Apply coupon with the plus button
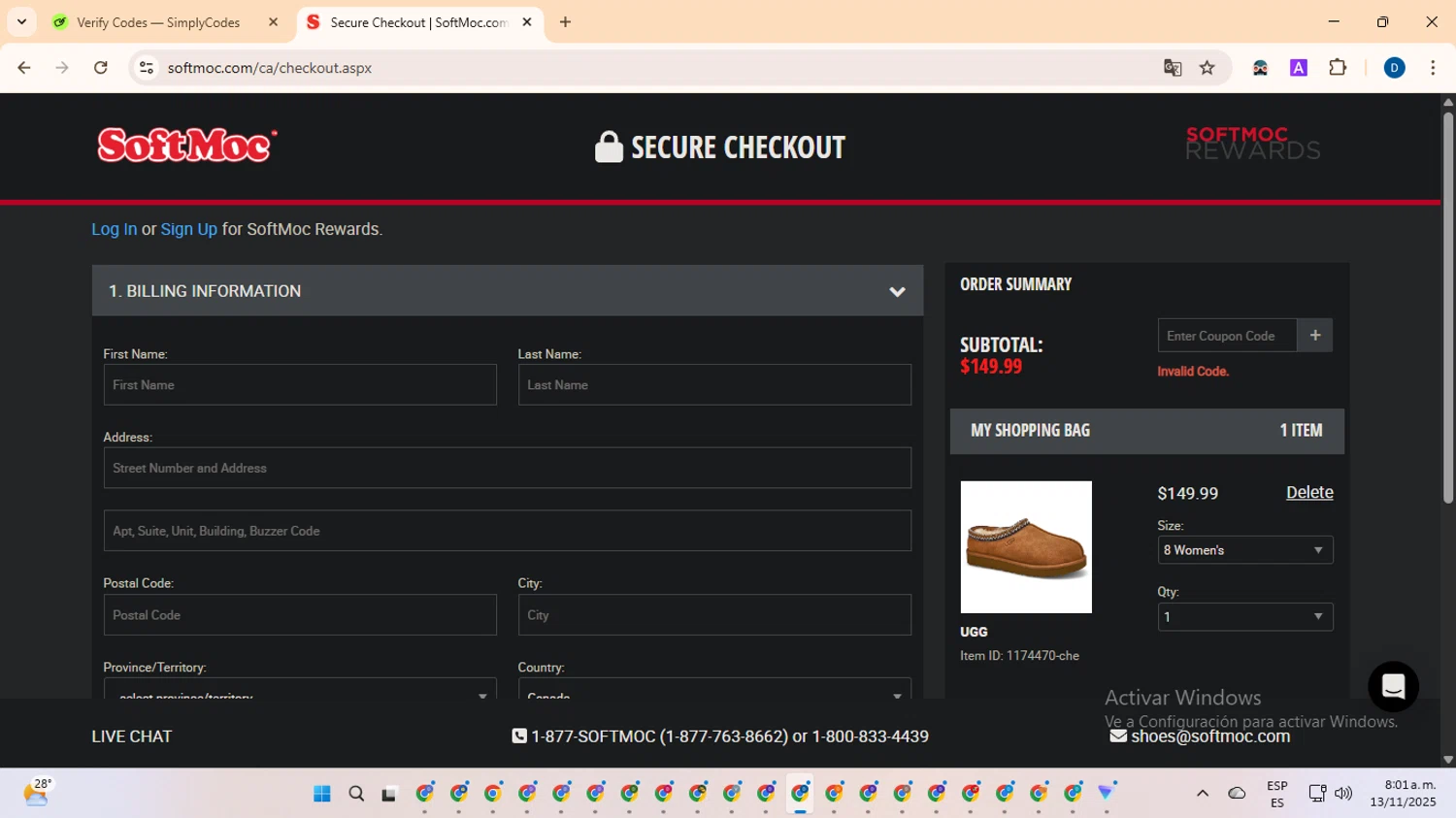Image resolution: width=1456 pixels, height=818 pixels. [1315, 336]
